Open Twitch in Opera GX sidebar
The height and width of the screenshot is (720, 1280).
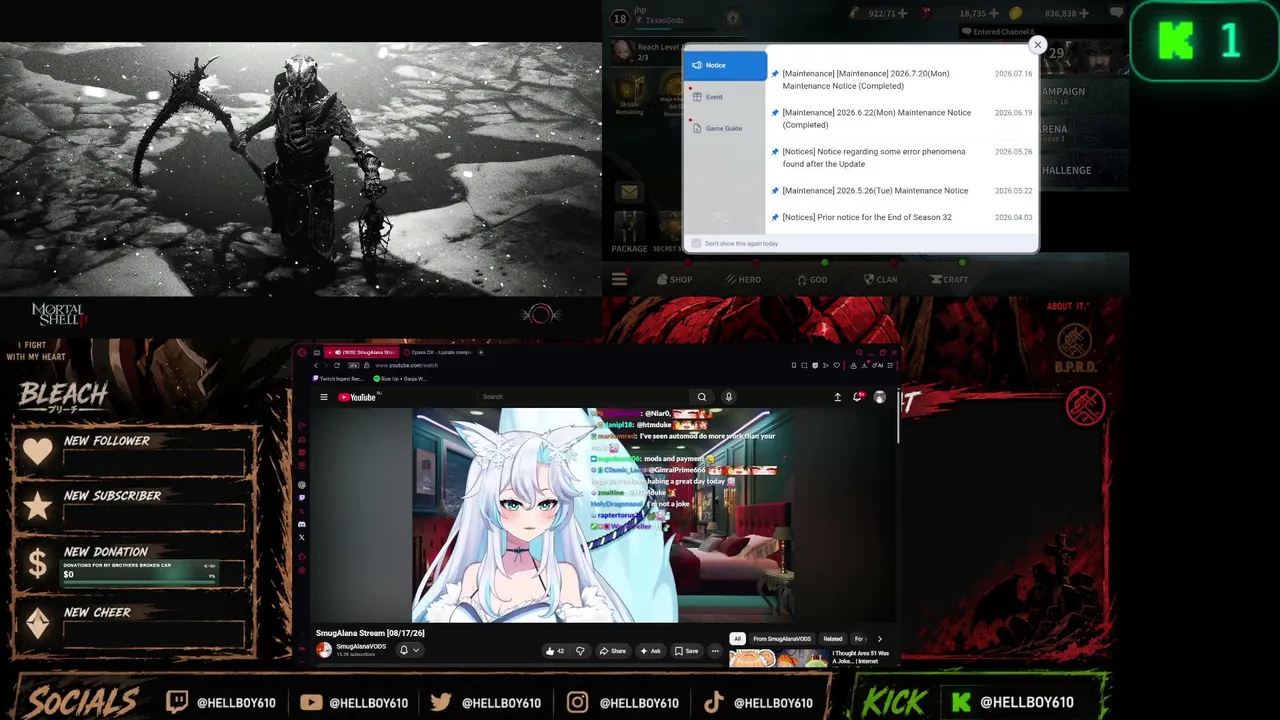pos(302,498)
